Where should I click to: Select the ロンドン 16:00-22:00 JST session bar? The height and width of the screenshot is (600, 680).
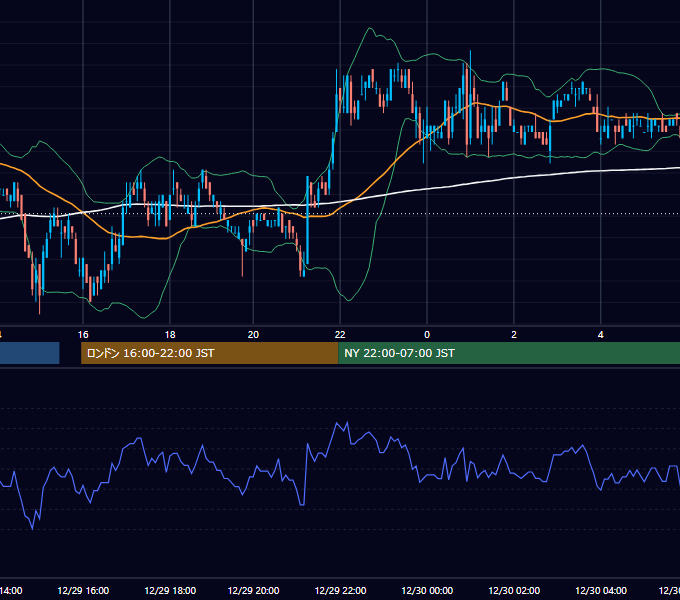(x=209, y=353)
